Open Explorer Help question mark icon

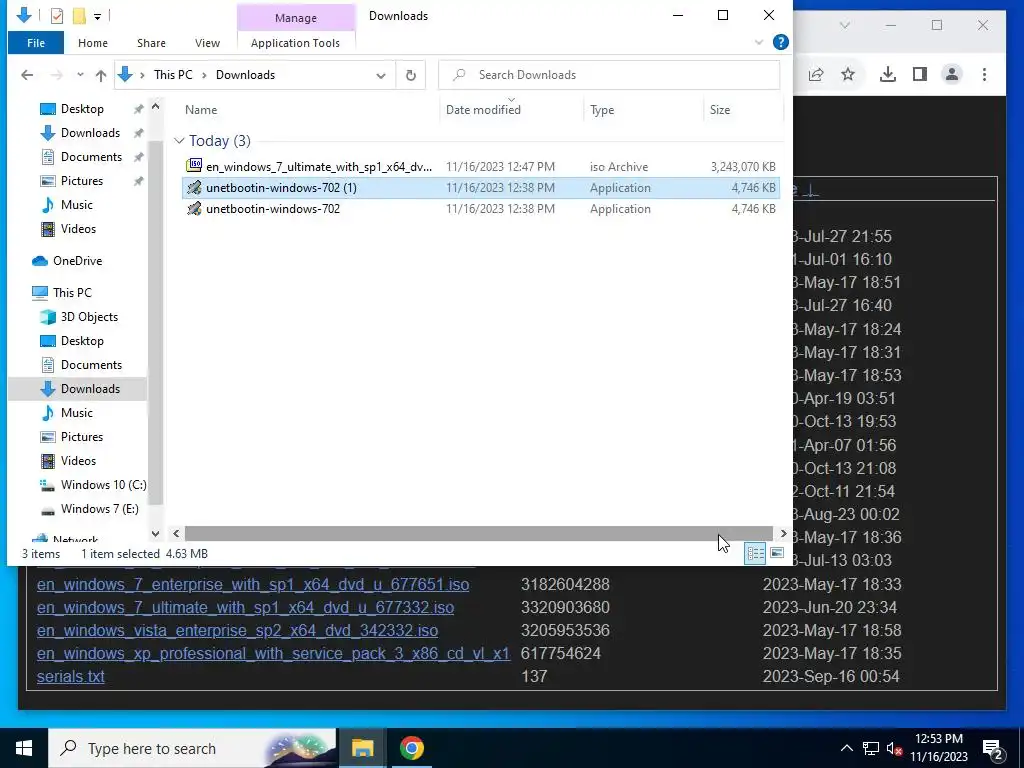point(780,42)
